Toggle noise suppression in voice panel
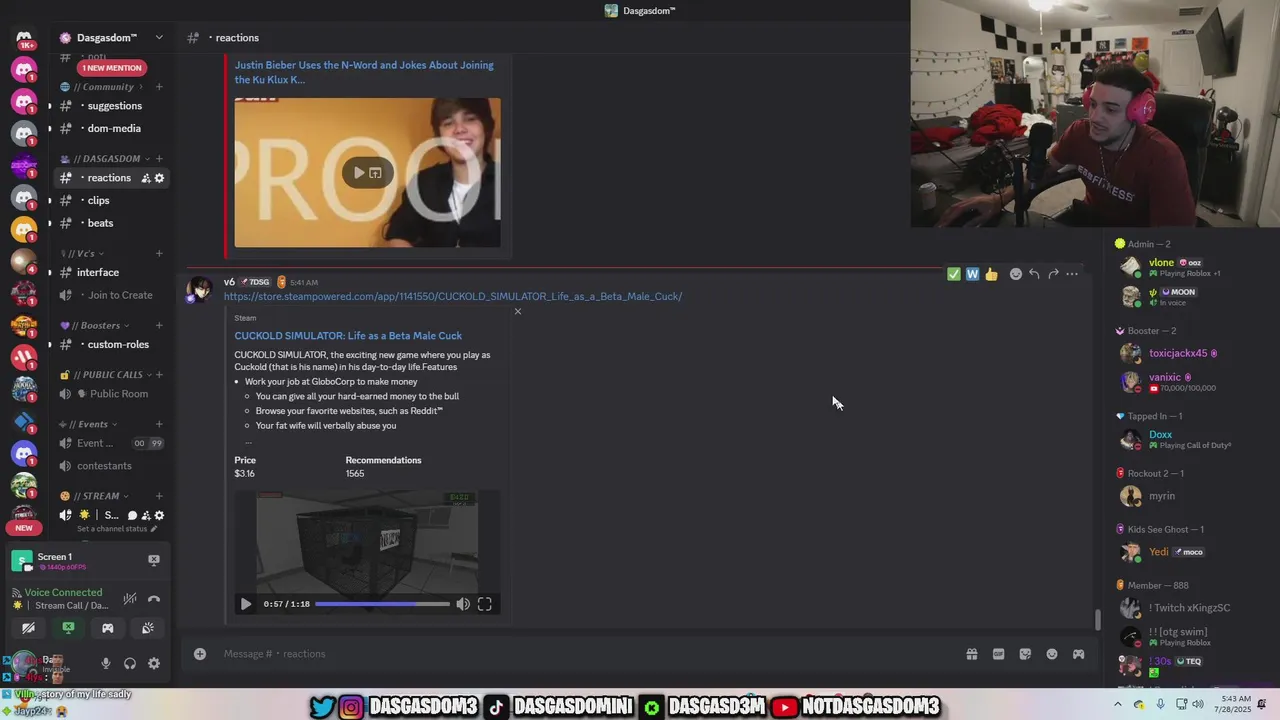Image resolution: width=1280 pixels, height=720 pixels. tap(130, 599)
